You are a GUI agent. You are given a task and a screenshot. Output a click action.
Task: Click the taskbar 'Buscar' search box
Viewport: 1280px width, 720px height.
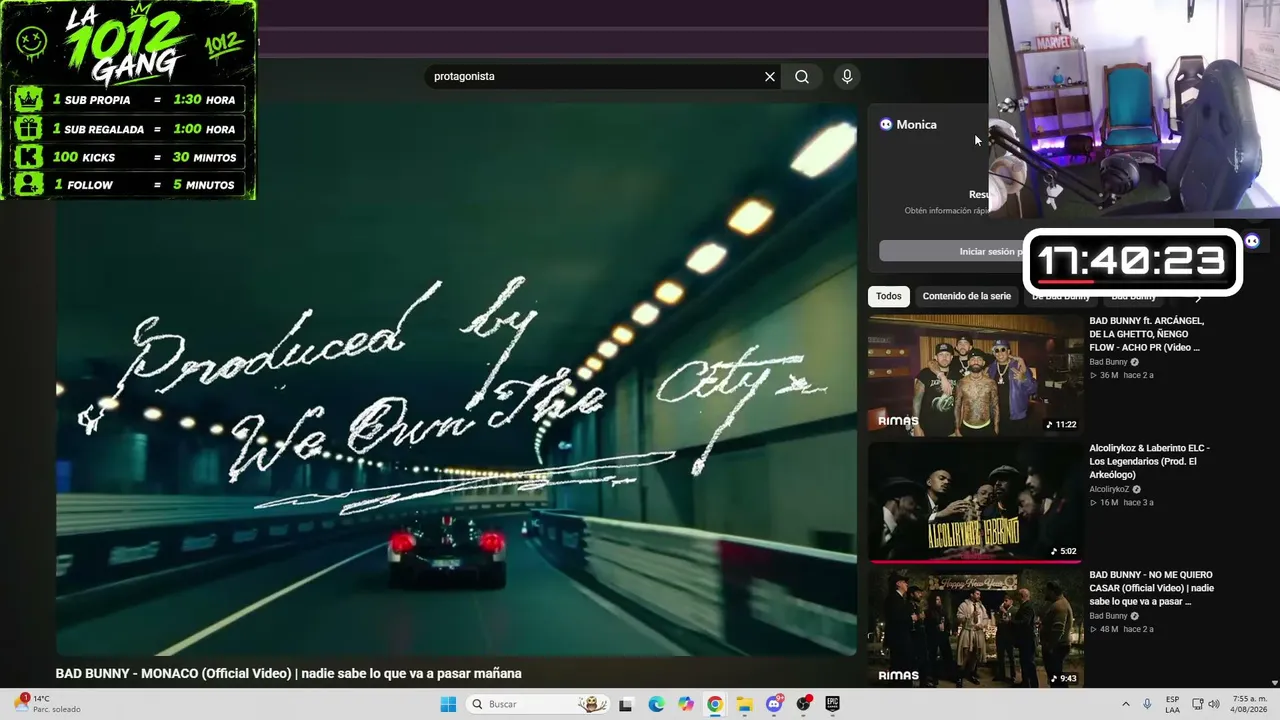pos(539,704)
